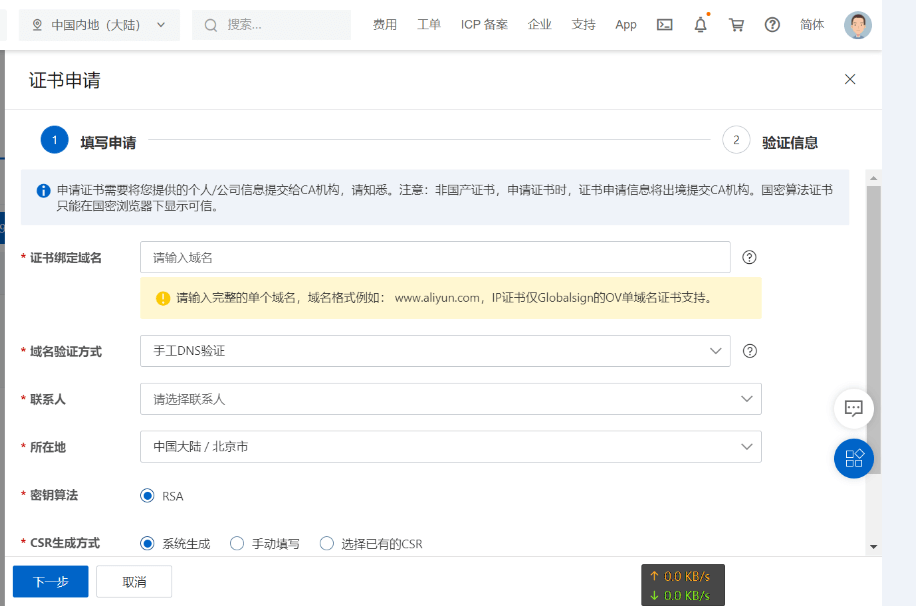Open the 中国内地（大陆） region selector
This screenshot has width=916, height=606.
(x=99, y=25)
